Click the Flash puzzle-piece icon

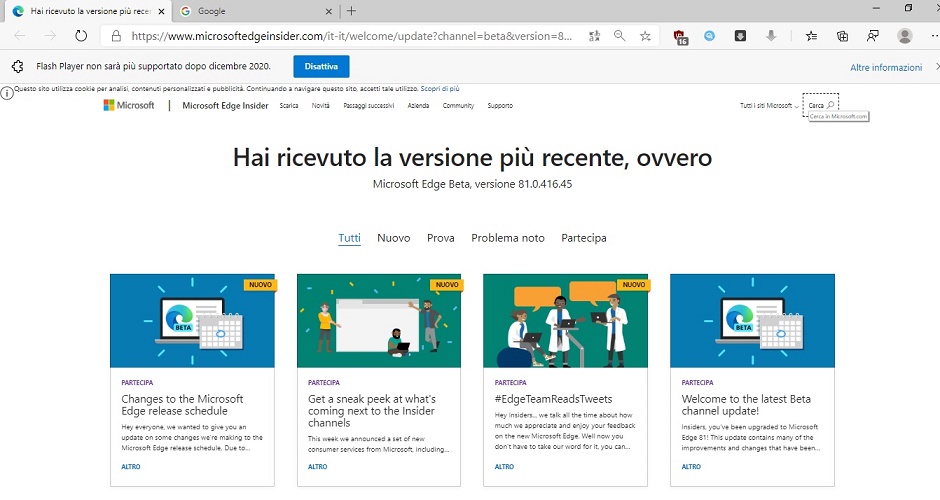tap(17, 67)
